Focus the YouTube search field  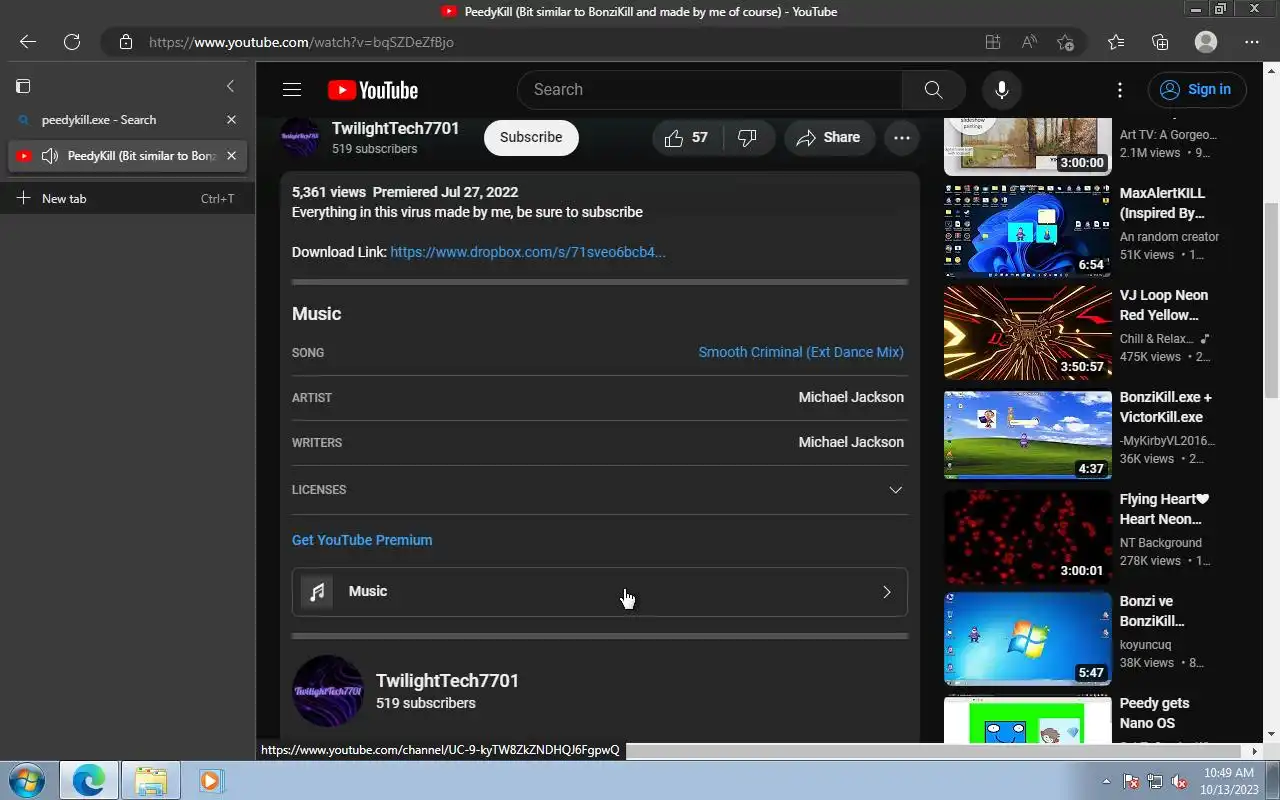click(709, 90)
